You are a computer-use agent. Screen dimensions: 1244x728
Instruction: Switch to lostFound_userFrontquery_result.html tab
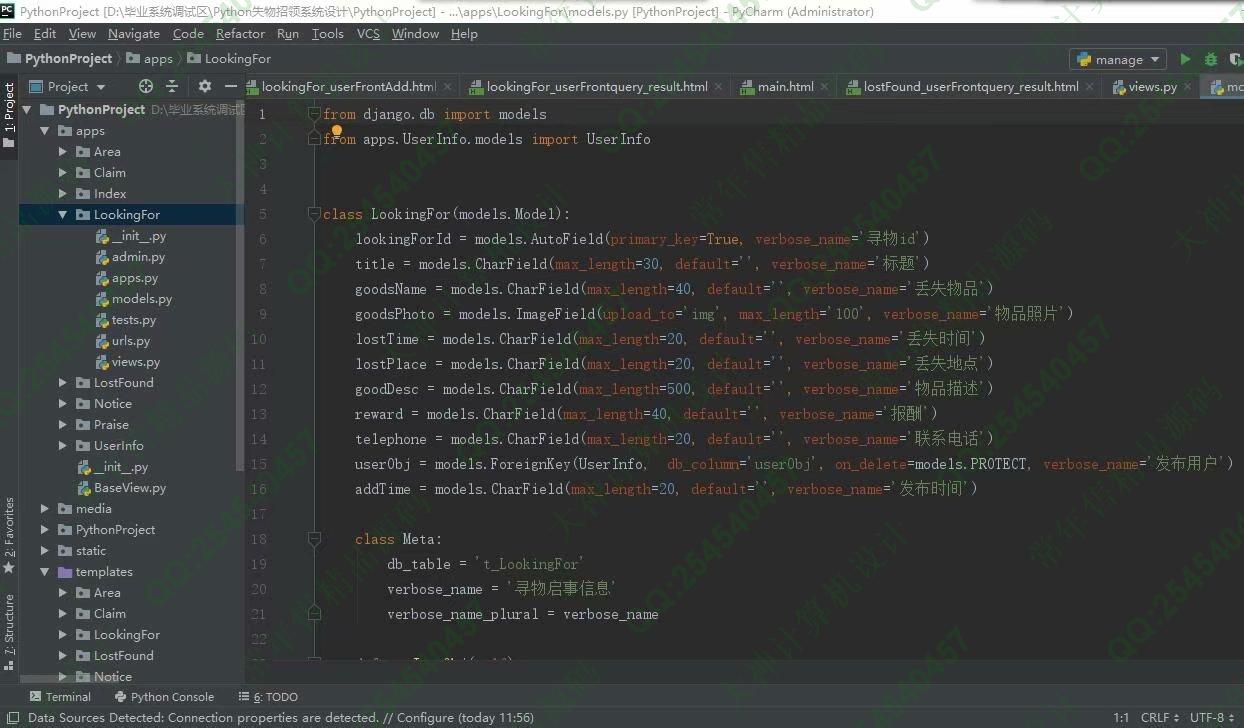pos(970,87)
